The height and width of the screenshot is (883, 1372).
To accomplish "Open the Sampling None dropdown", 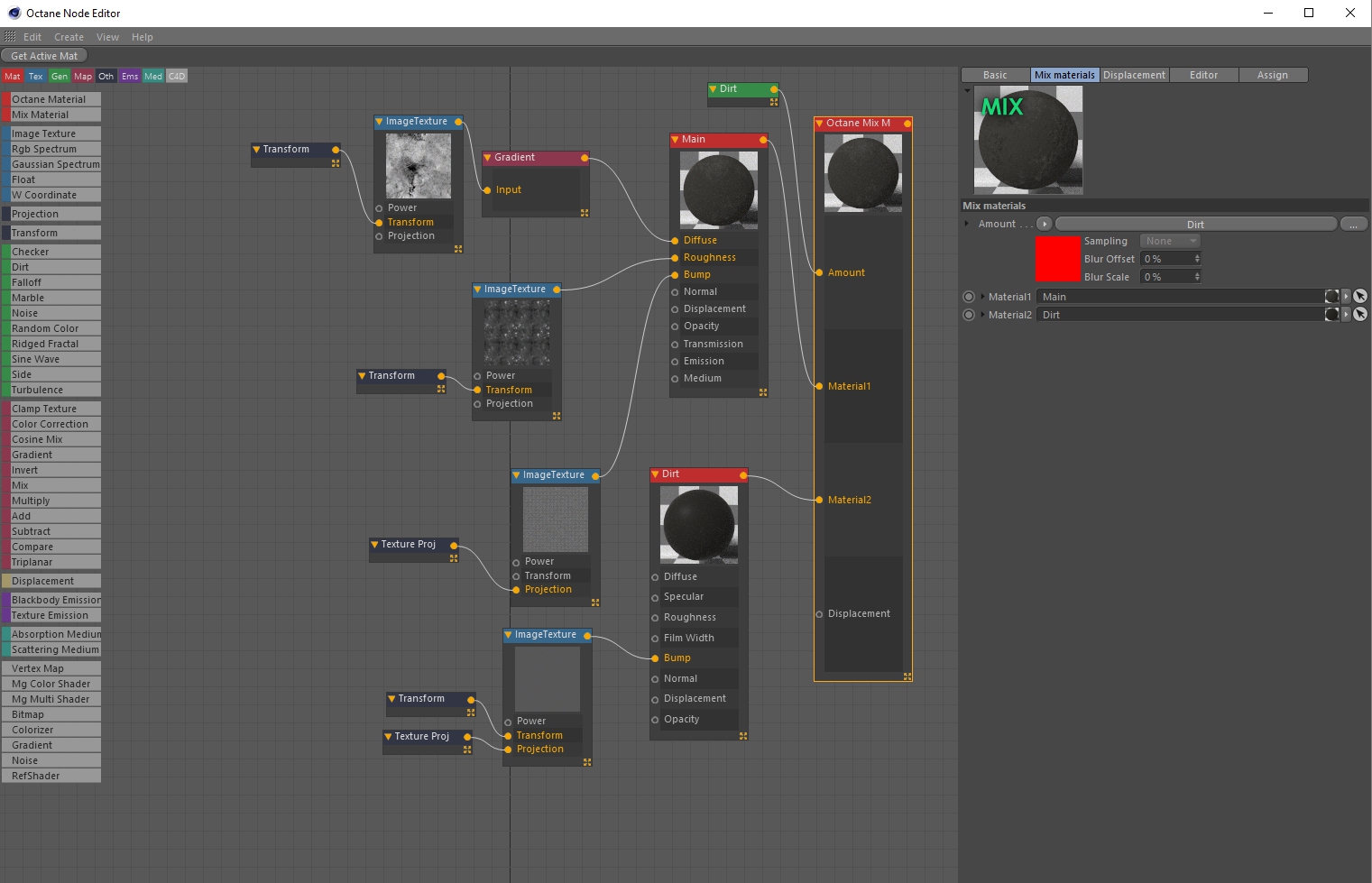I will [x=1170, y=241].
